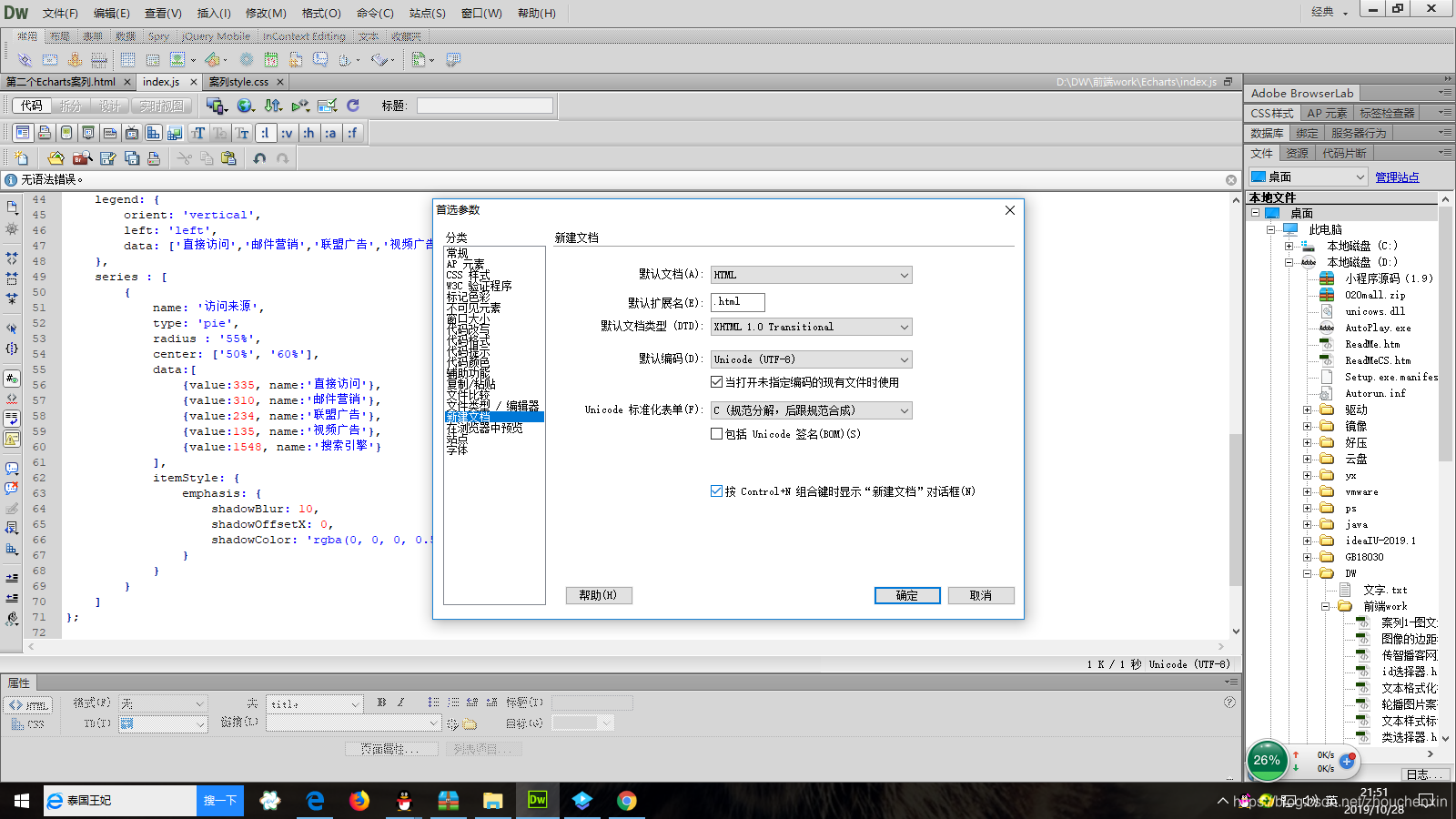Click the 帮助(H) button in dialog
This screenshot has width=1456, height=819.
(x=599, y=595)
